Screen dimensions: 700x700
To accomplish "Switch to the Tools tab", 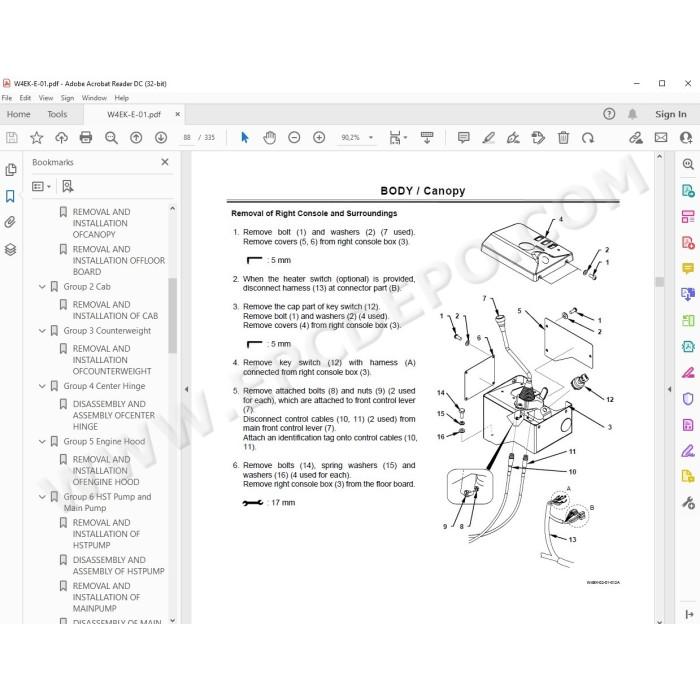I will point(57,114).
